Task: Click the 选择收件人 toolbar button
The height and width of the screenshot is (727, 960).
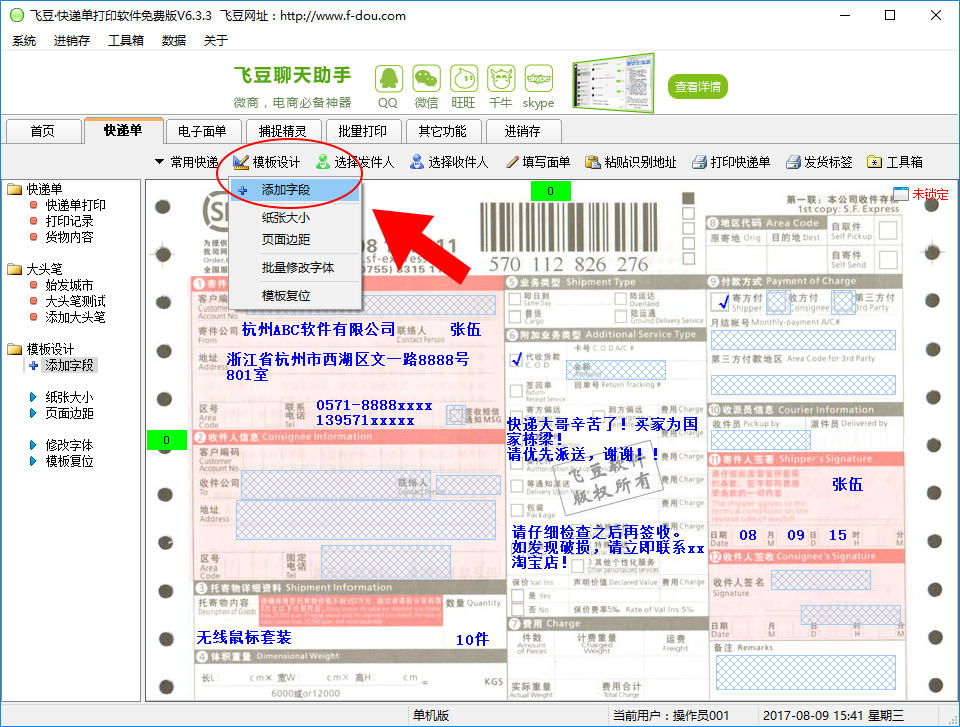Action: coord(449,162)
